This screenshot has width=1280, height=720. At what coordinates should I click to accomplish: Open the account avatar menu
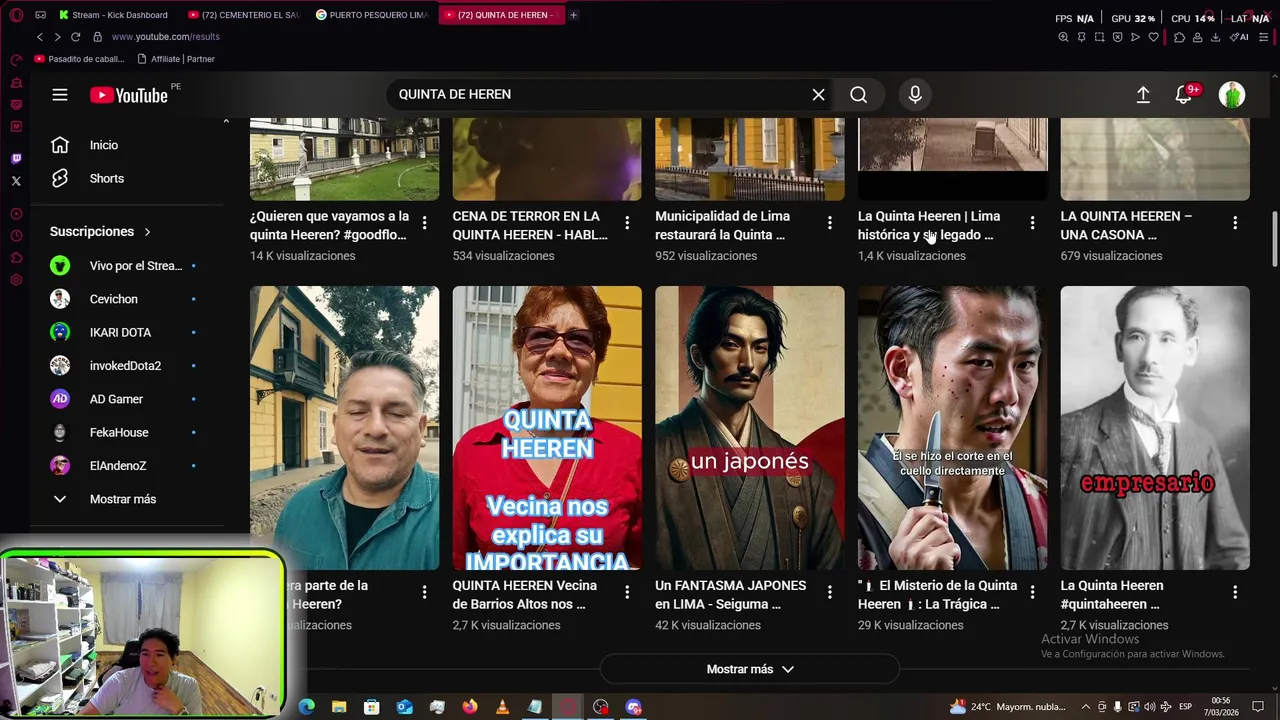pos(1232,95)
